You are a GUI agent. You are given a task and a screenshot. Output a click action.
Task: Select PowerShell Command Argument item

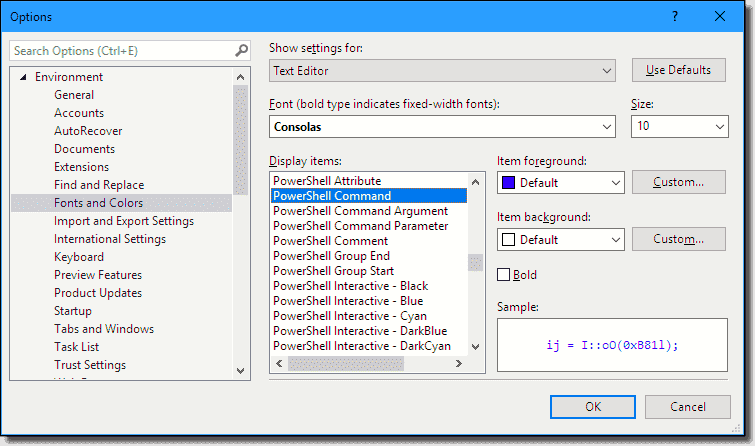click(368, 211)
